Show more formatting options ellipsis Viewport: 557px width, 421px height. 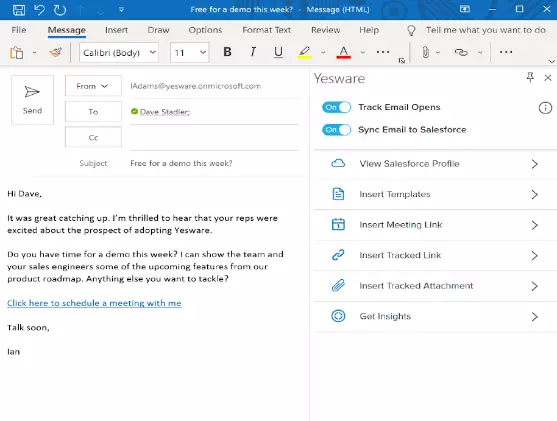pos(383,52)
